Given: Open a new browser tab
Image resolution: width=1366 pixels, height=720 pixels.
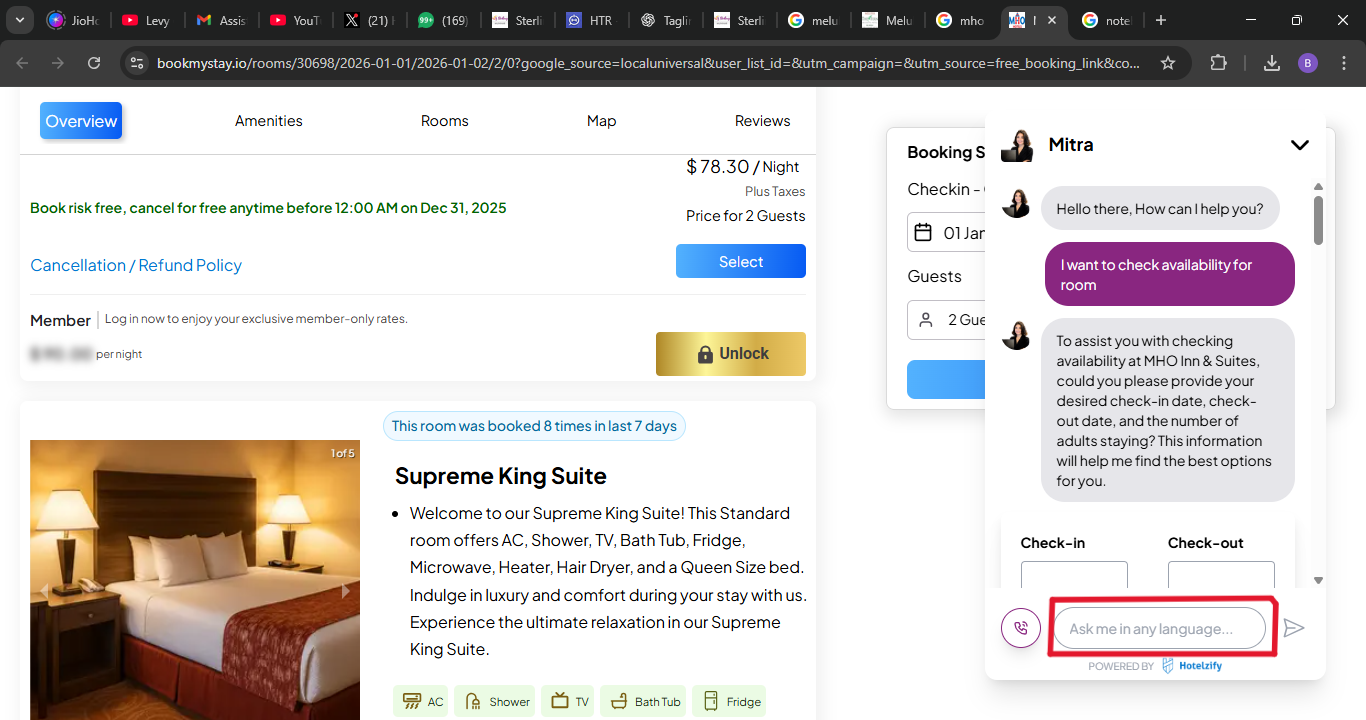Looking at the screenshot, I should pos(1160,20).
